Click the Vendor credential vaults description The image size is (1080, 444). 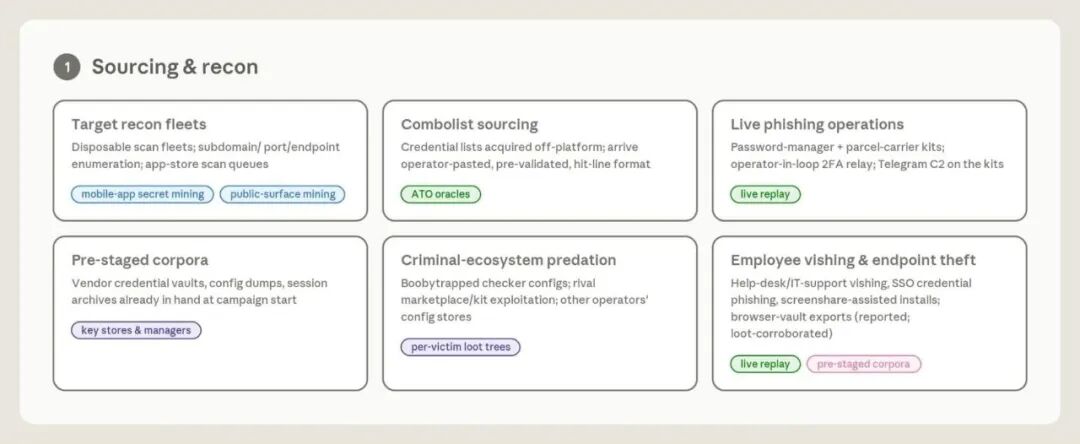(199, 292)
